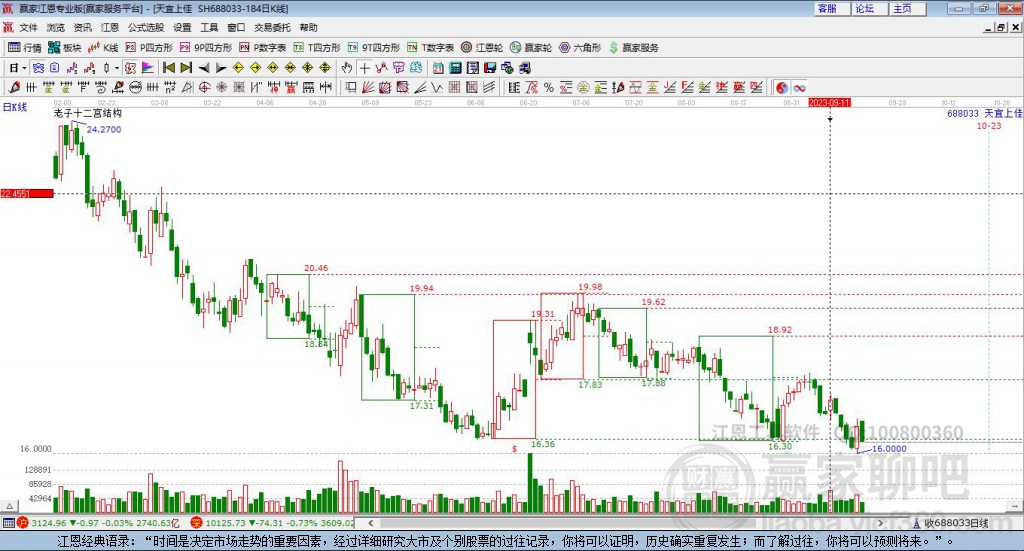Open the 工具 menu
This screenshot has width=1024, height=551.
click(x=209, y=27)
